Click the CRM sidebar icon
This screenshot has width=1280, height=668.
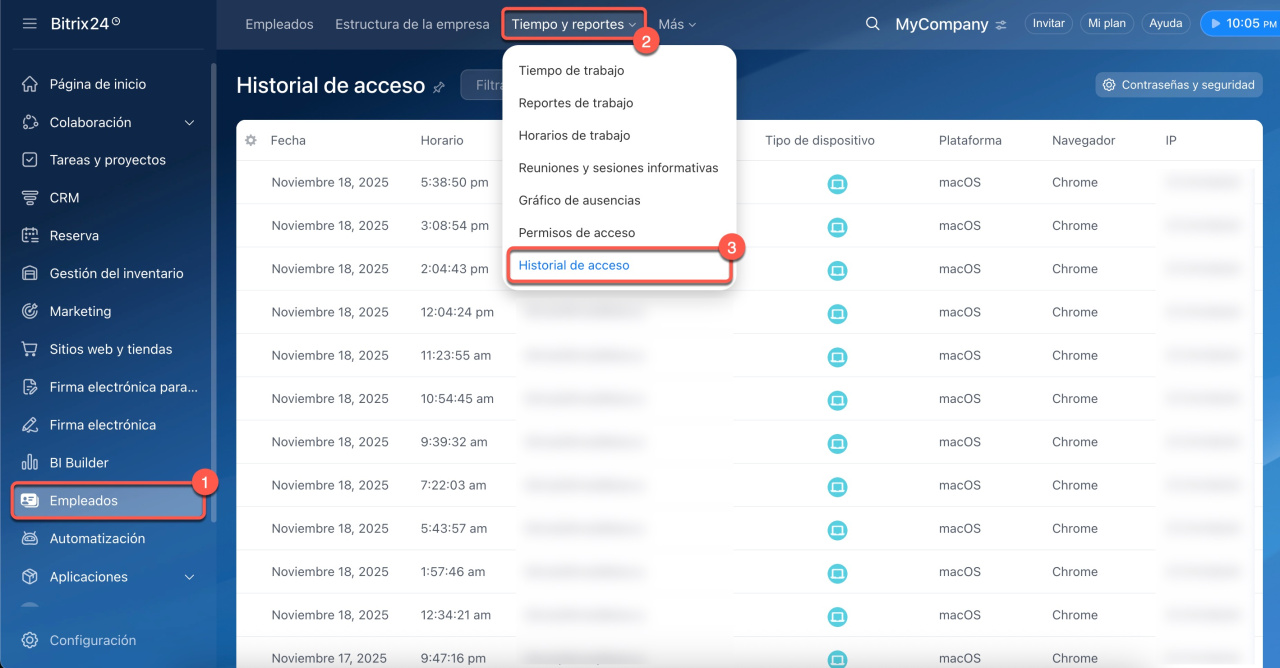pyautogui.click(x=30, y=198)
